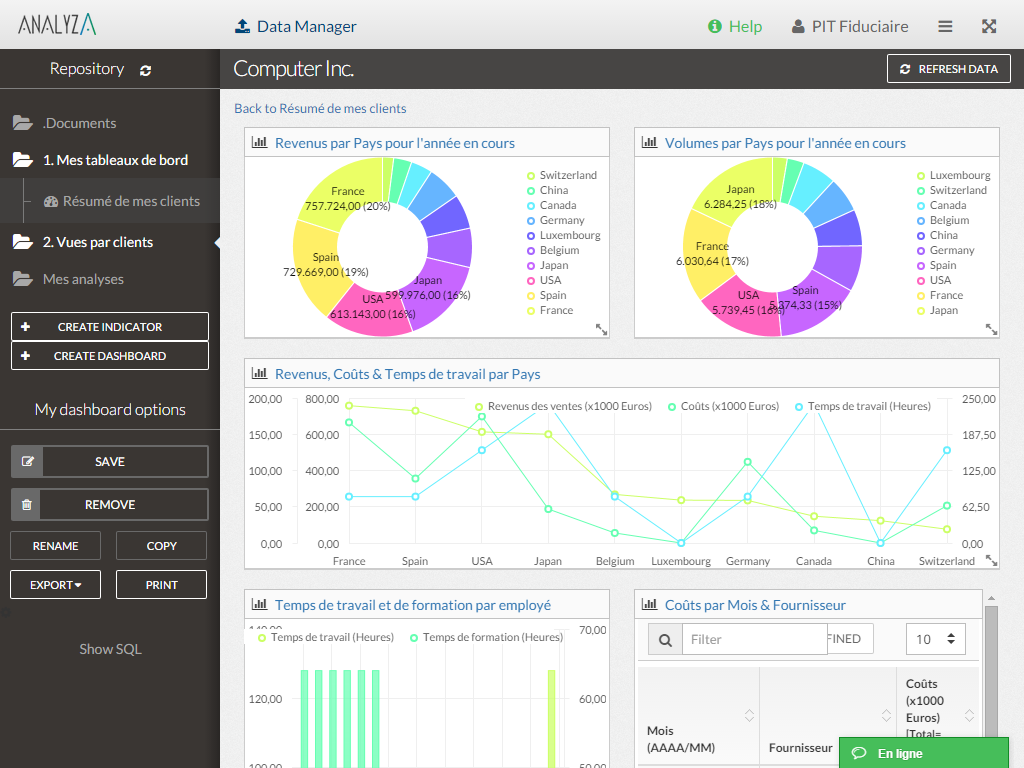Click the filter search magnifier icon
Viewport: 1024px width, 768px height.
tap(665, 639)
